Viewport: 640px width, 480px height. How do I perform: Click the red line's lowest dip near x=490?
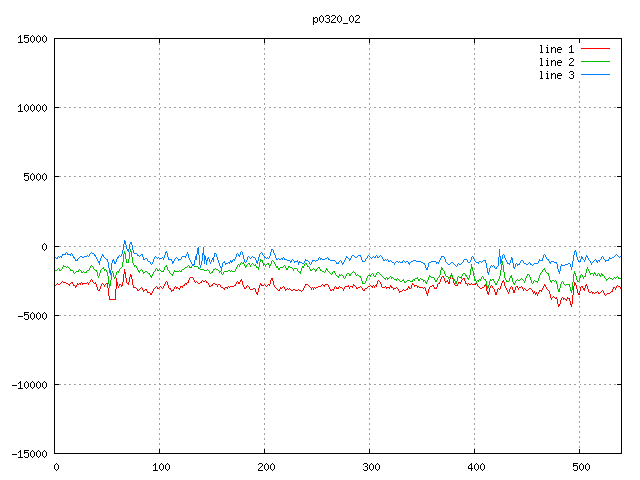(x=571, y=305)
